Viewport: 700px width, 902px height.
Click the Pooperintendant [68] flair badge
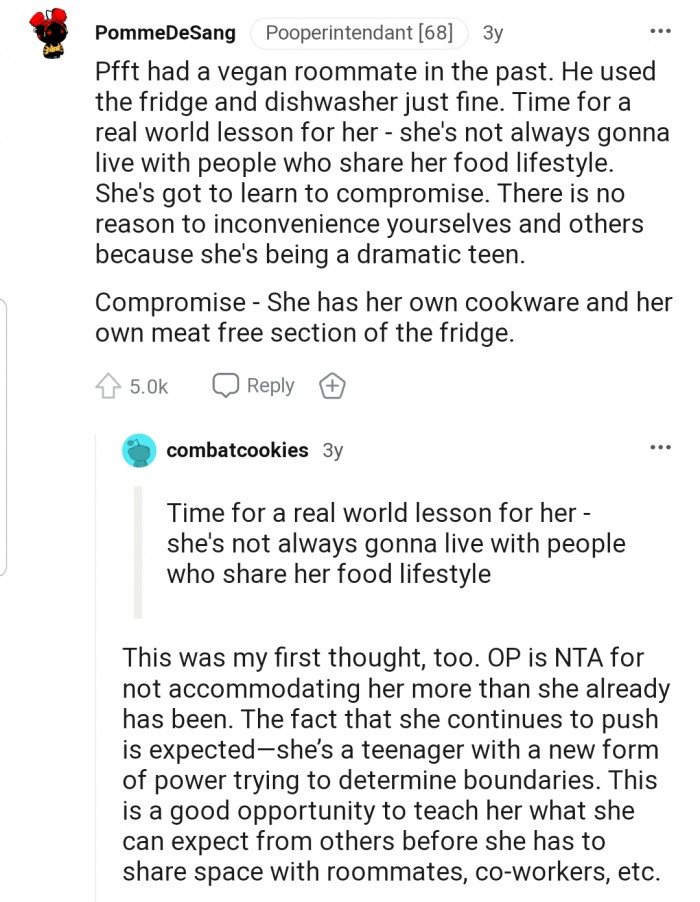359,33
